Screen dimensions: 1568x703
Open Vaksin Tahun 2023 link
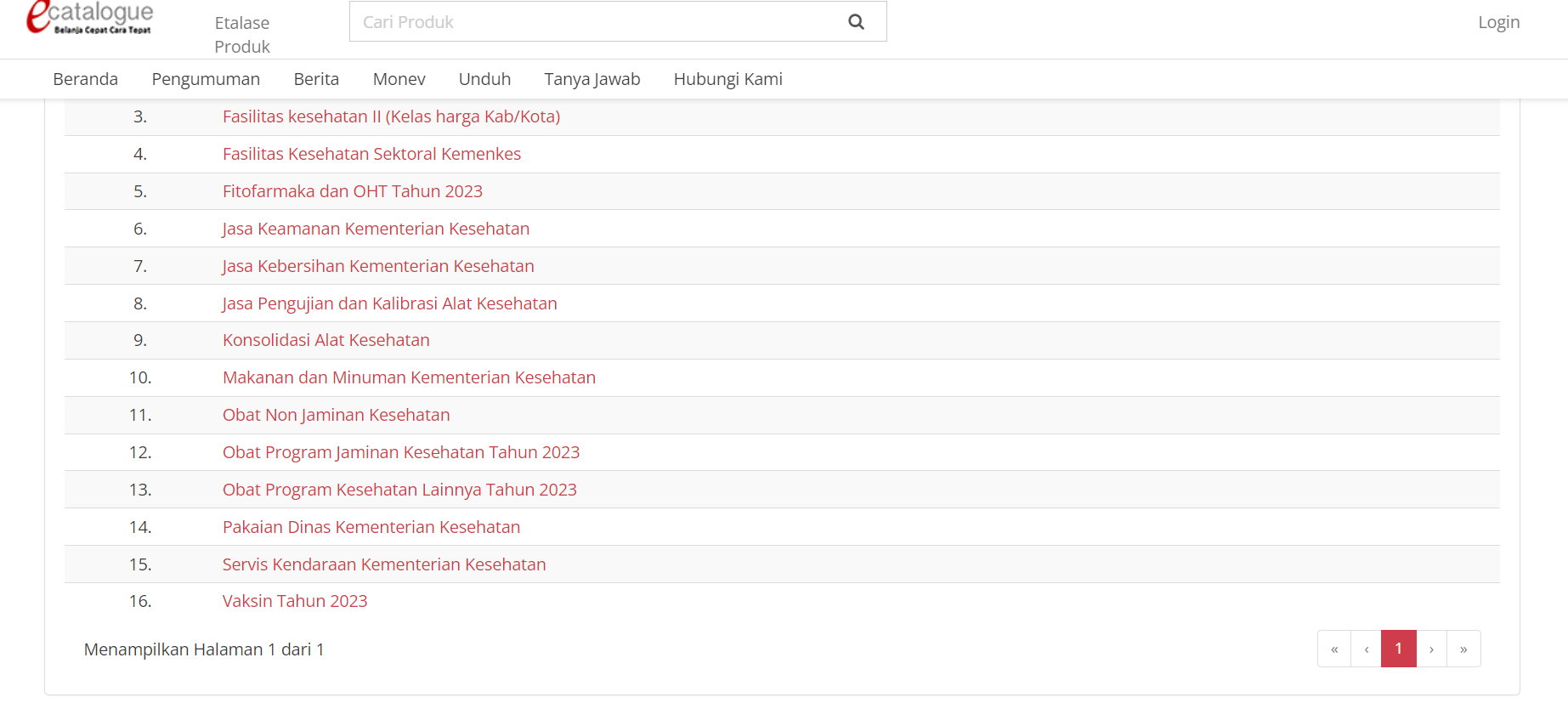(x=295, y=601)
